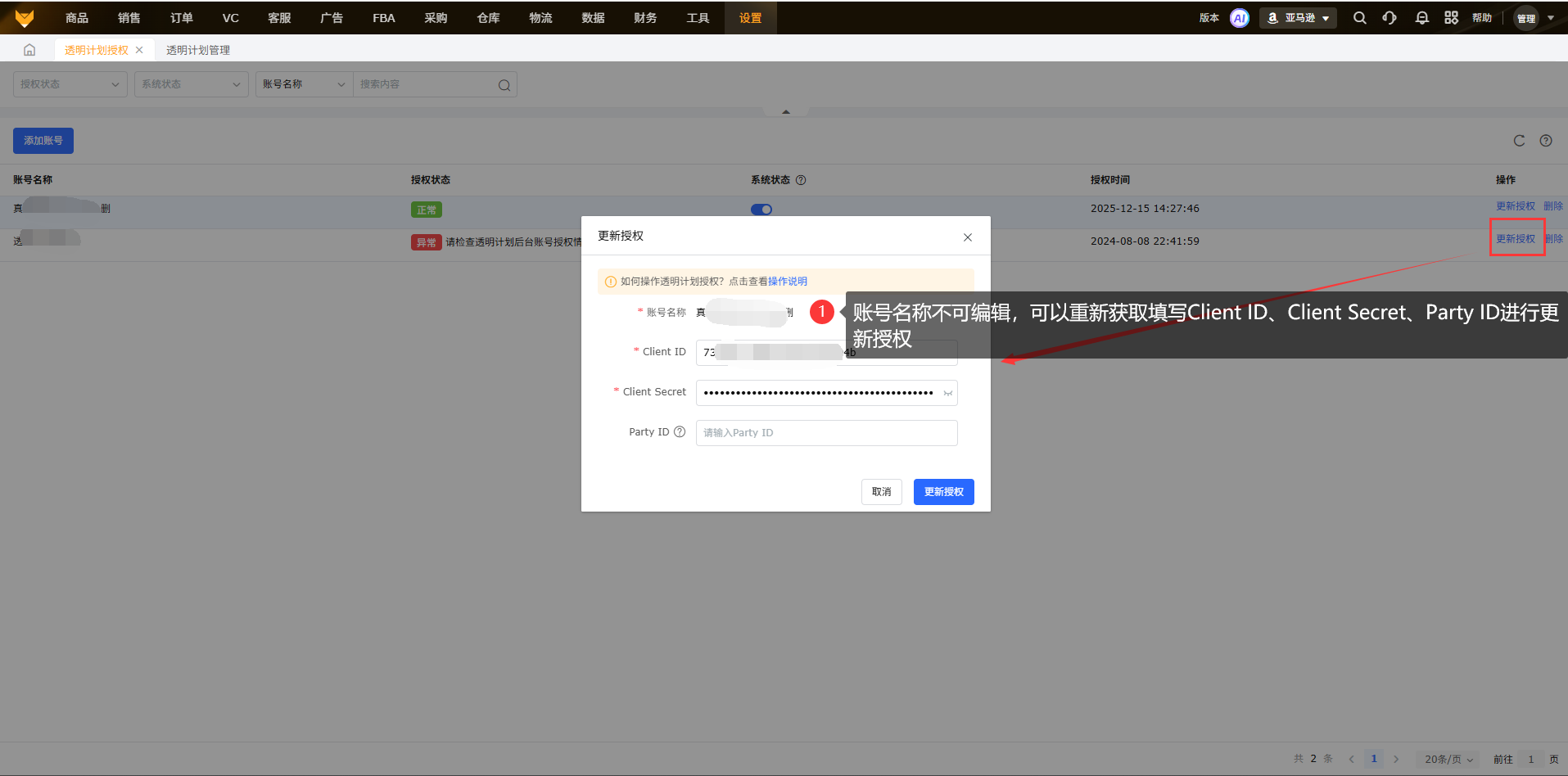Click the fox logo in top-left corner

point(25,18)
